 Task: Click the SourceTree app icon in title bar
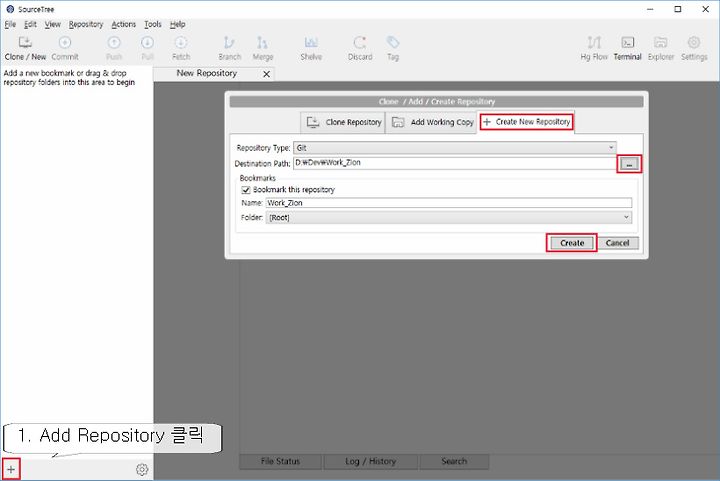click(10, 9)
